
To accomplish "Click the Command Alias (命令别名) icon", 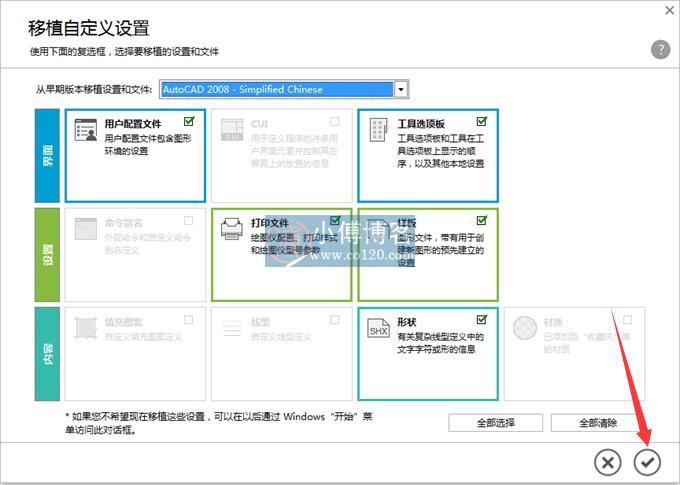I will point(85,229).
